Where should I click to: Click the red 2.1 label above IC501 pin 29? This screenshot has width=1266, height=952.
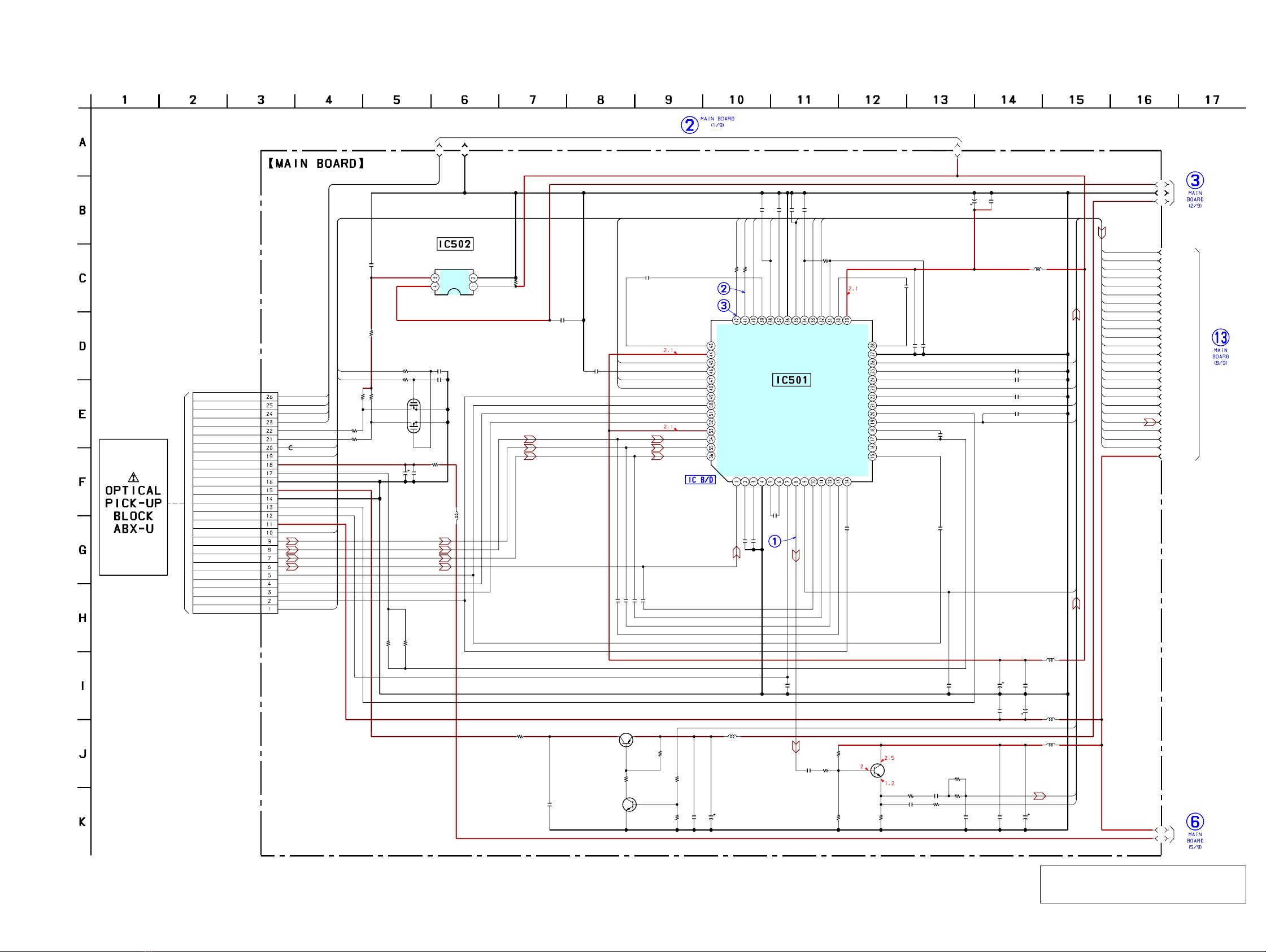853,289
